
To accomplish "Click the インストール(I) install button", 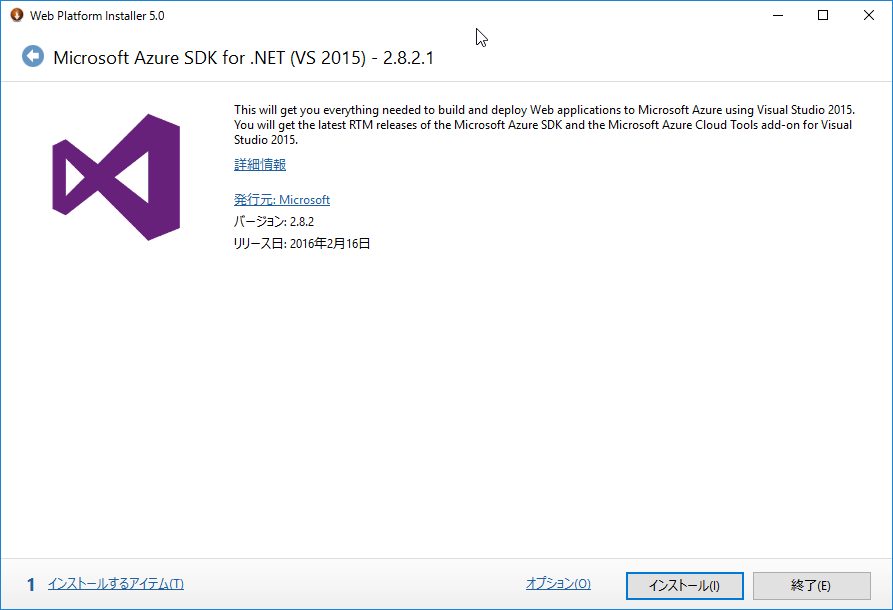I will pos(685,586).
